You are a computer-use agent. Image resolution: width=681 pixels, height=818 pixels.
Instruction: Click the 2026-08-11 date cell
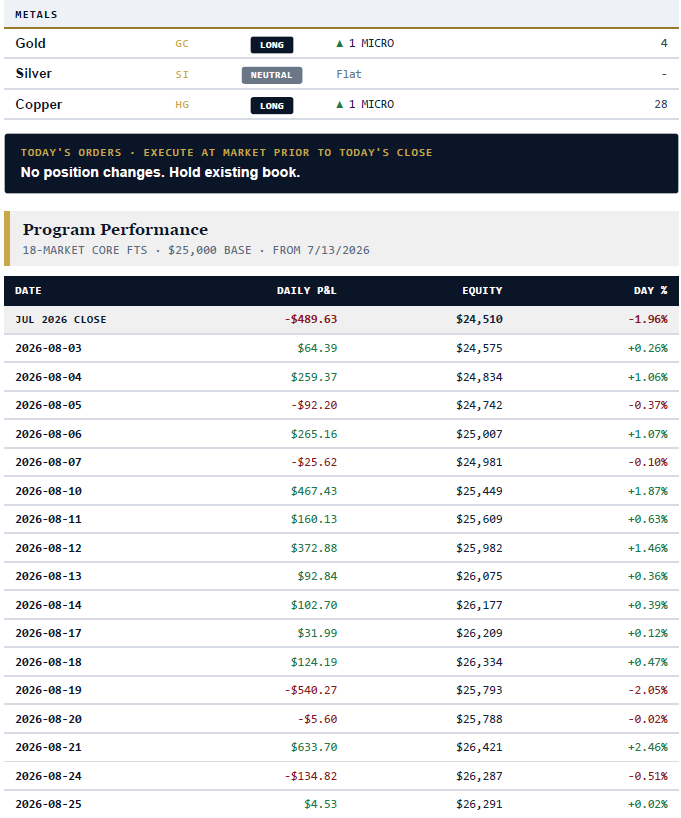pyautogui.click(x=49, y=520)
